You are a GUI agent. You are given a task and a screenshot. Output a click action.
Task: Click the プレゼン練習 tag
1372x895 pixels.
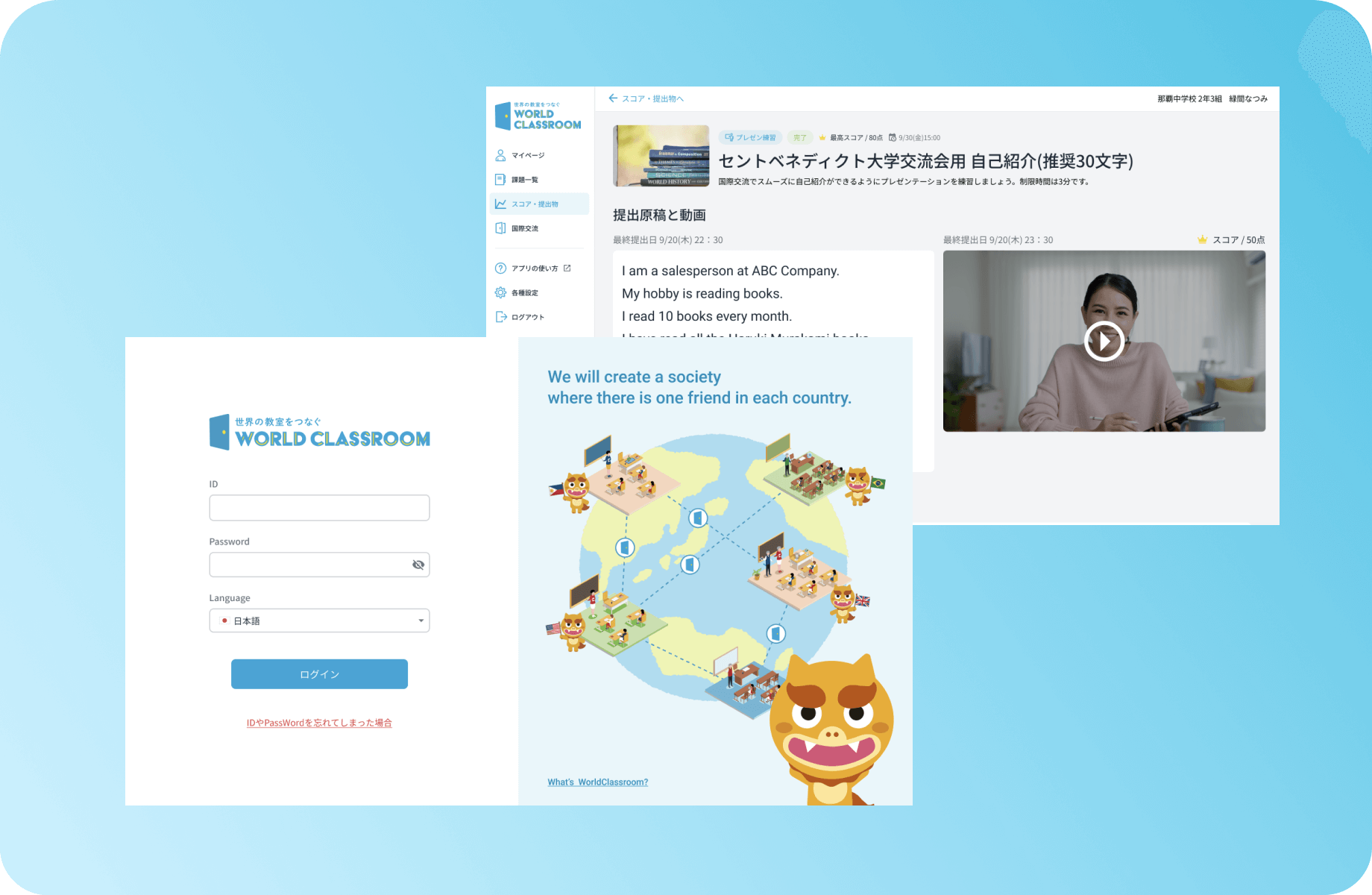tap(750, 137)
